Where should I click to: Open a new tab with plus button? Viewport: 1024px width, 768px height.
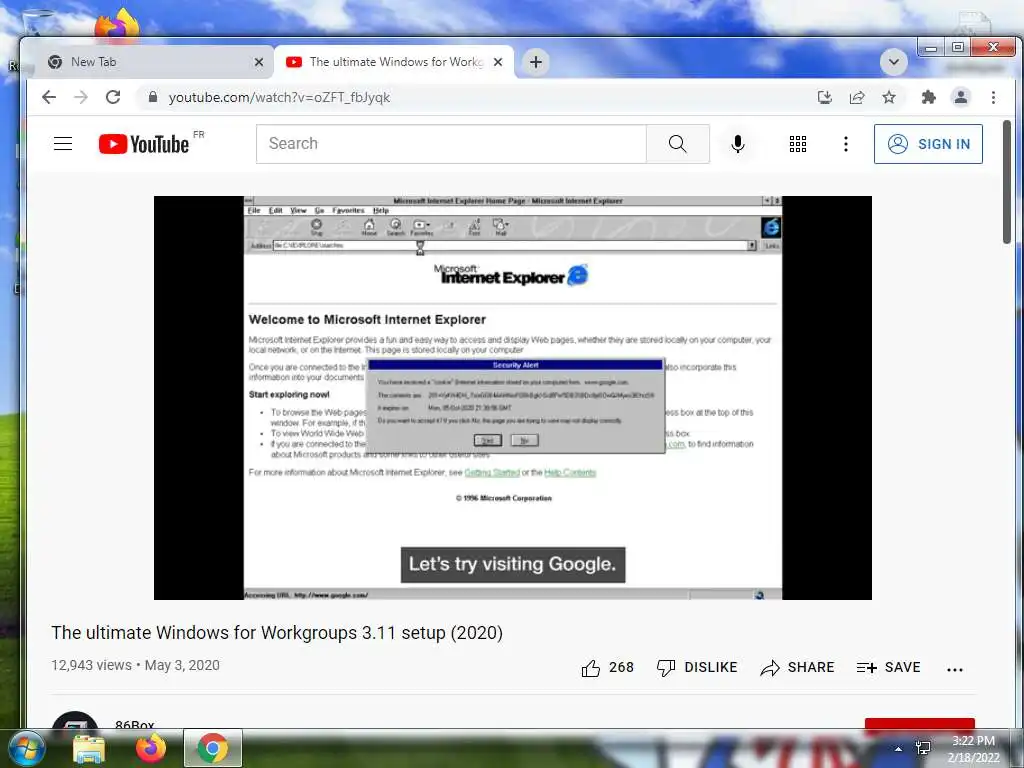(x=536, y=62)
